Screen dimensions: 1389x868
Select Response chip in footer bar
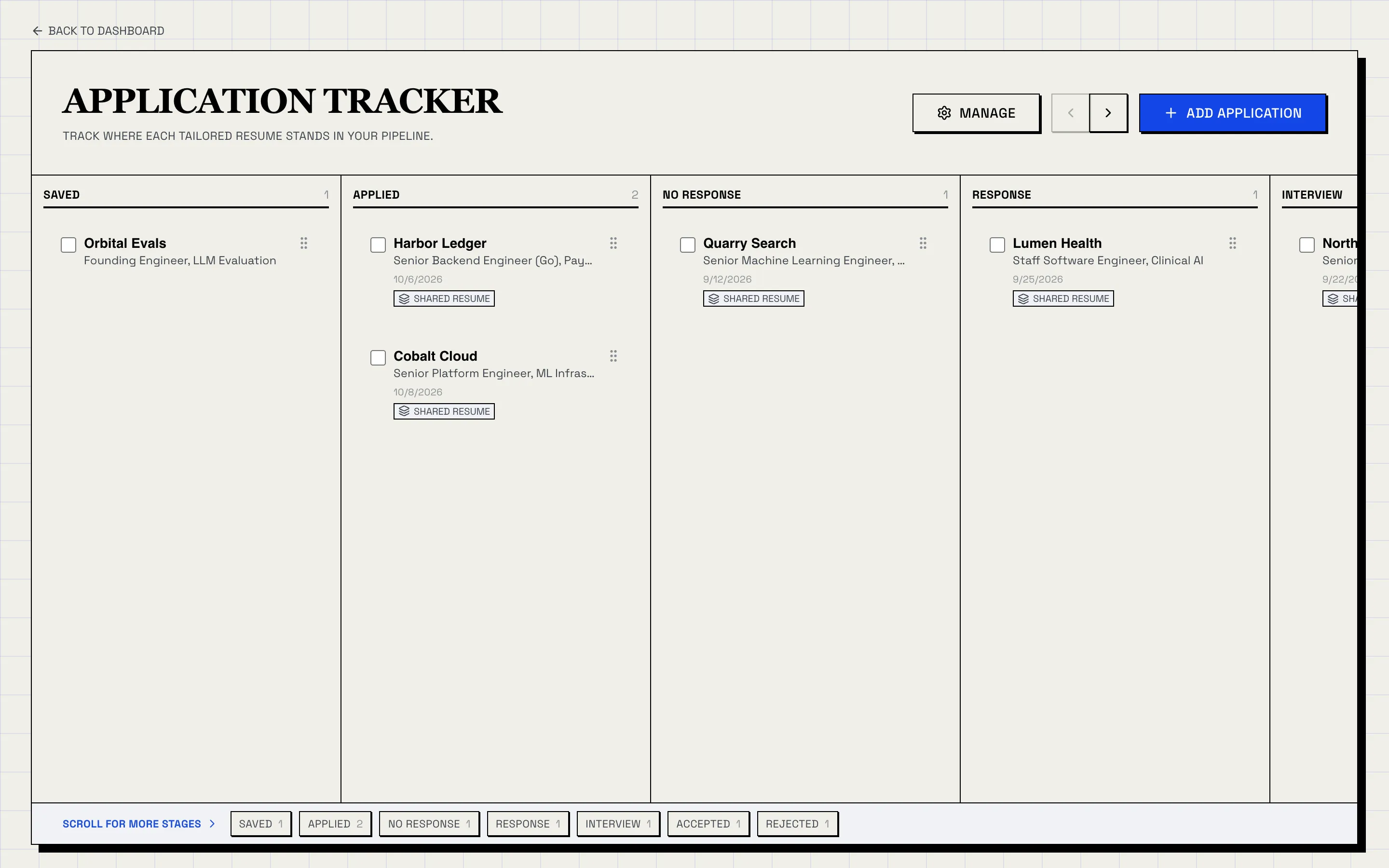tap(528, 824)
